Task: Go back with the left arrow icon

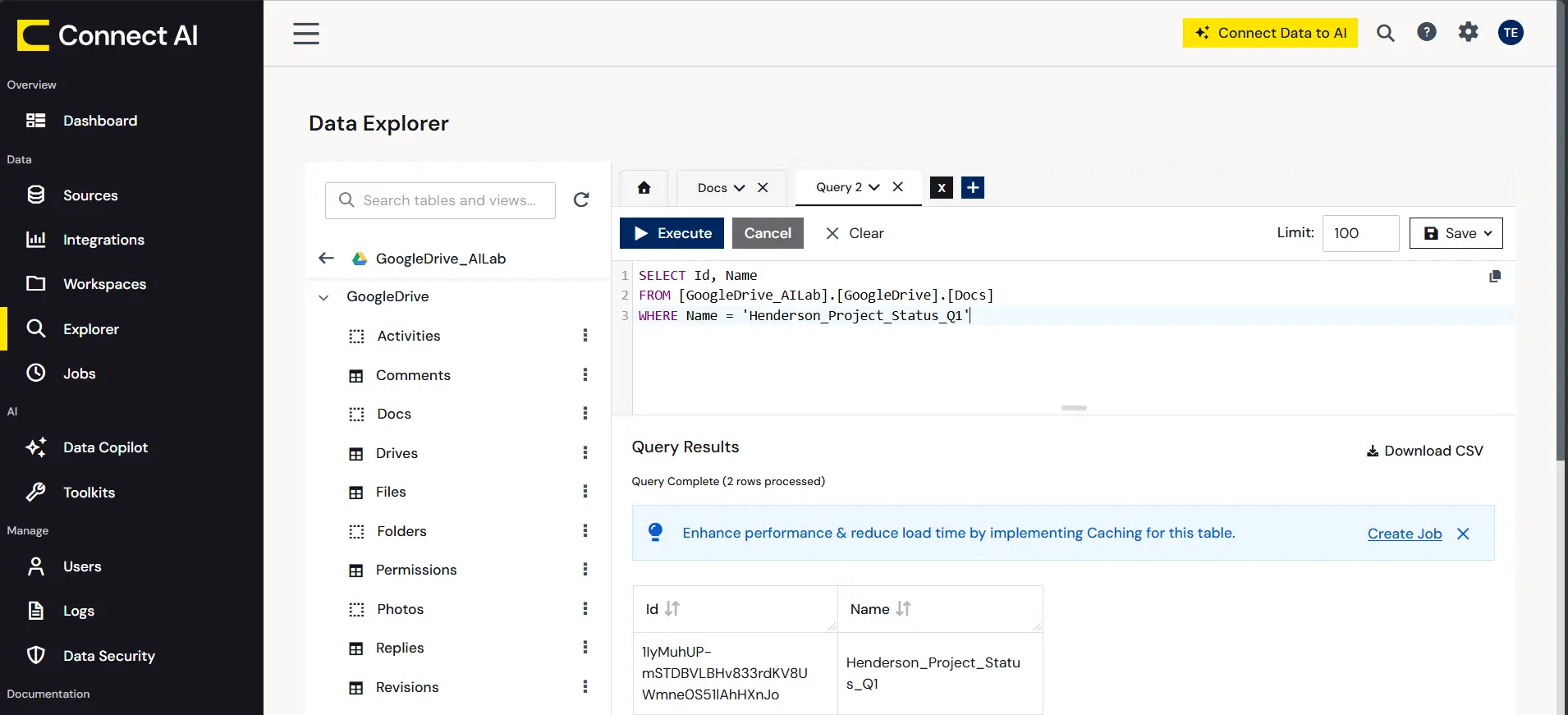Action: (326, 258)
